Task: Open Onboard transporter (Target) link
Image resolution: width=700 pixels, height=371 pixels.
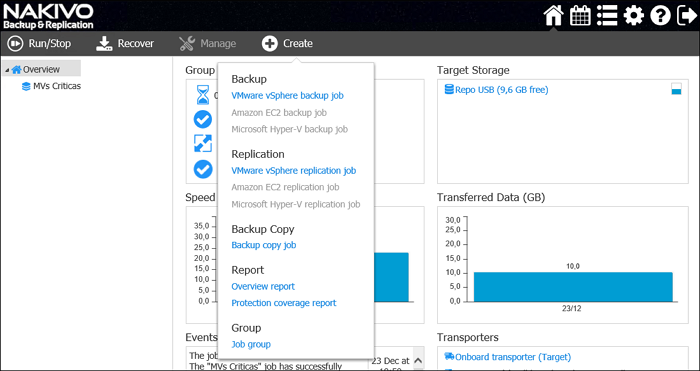Action: (513, 357)
